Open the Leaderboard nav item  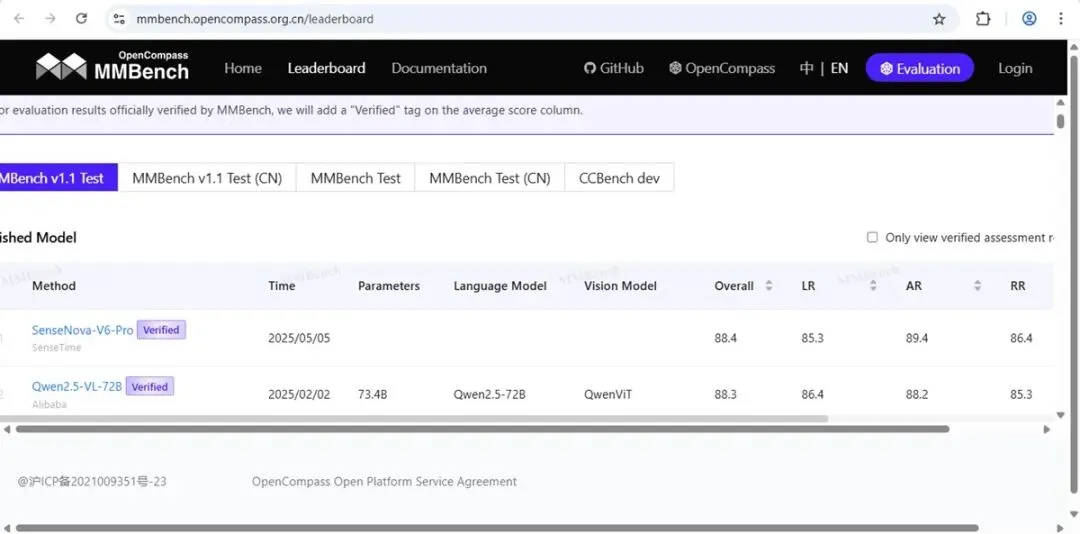click(326, 68)
